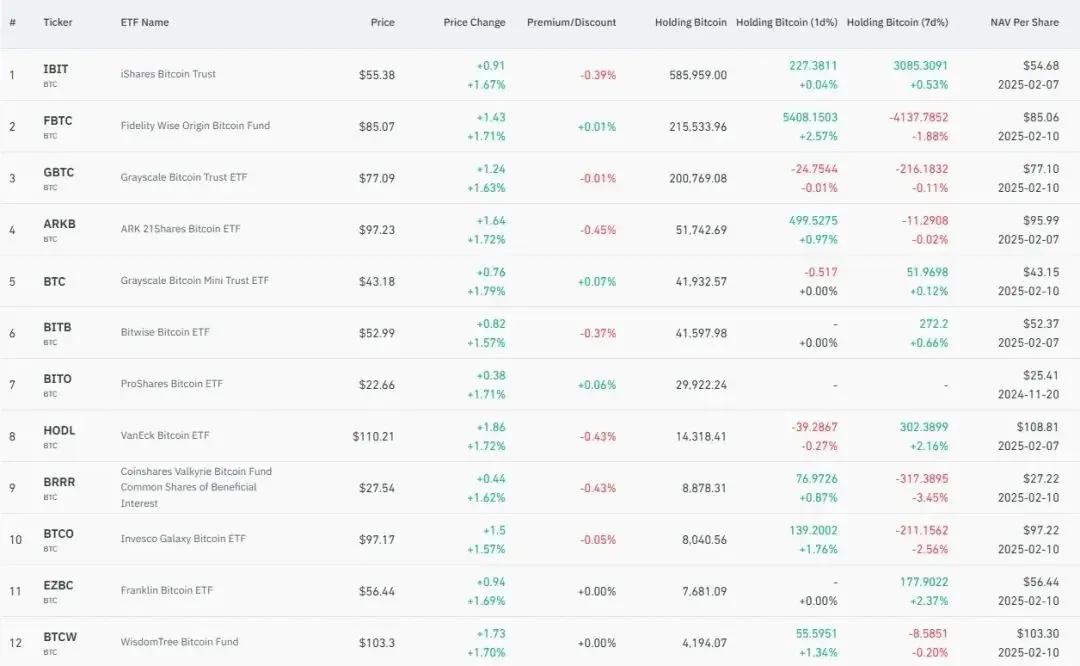Select VanEck Bitcoin ETF name
Image resolution: width=1080 pixels, height=666 pixels.
coord(165,435)
